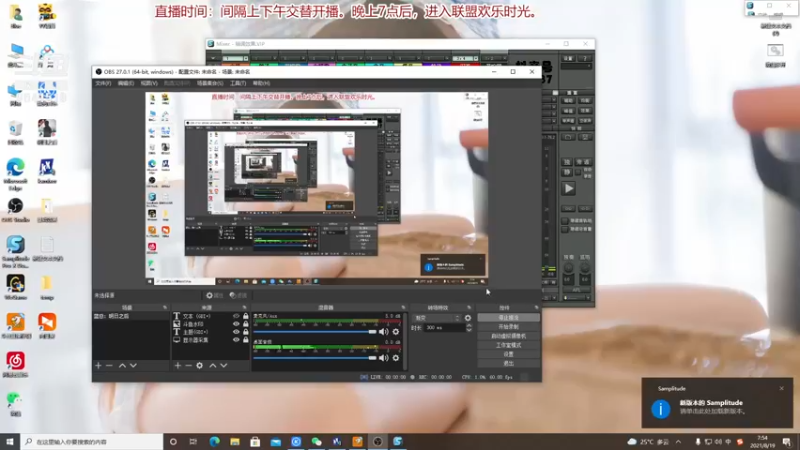This screenshot has height=450, width=800.
Task: Open Edge browser from taskbar
Action: pyautogui.click(x=214, y=441)
